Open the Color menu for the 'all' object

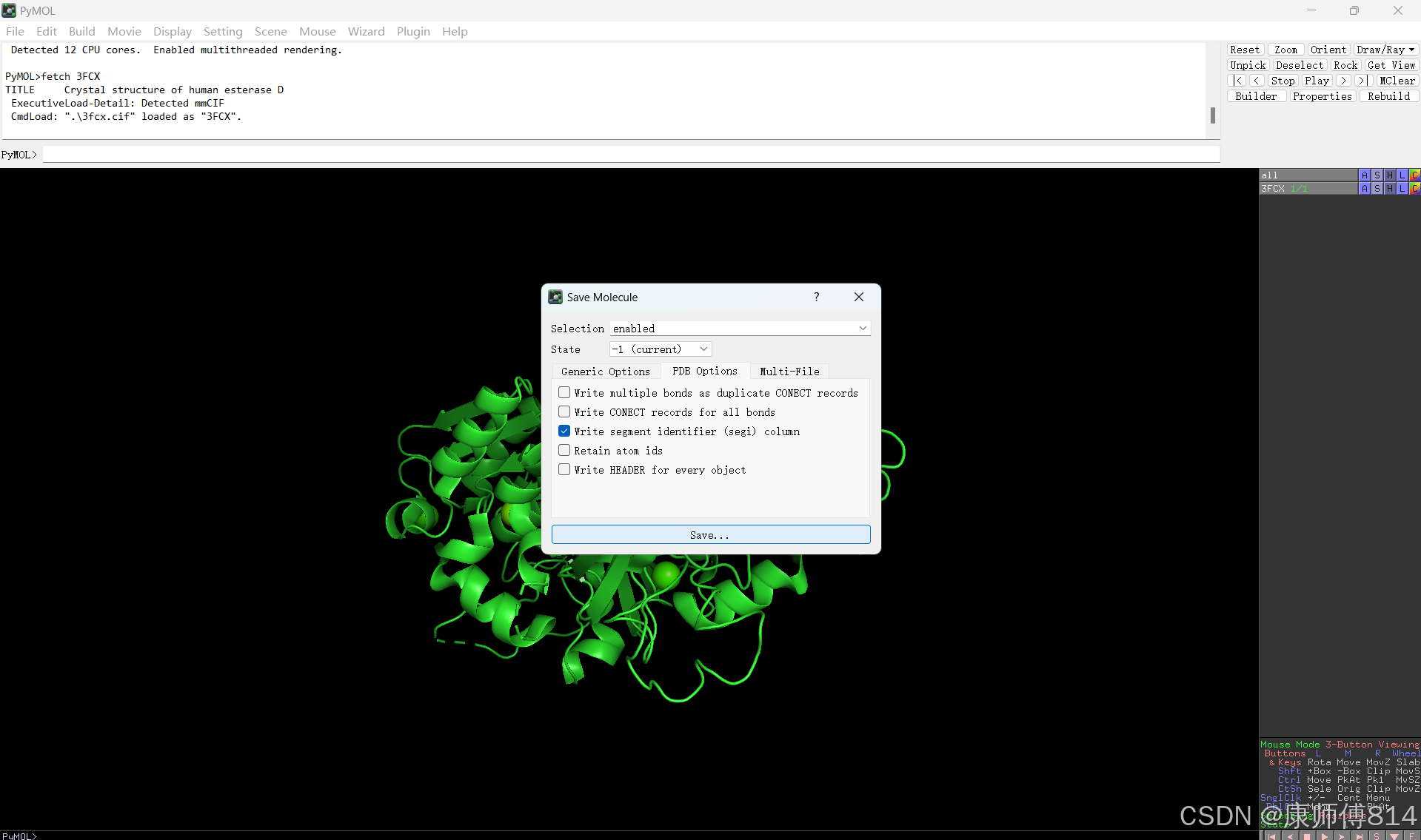(x=1414, y=175)
